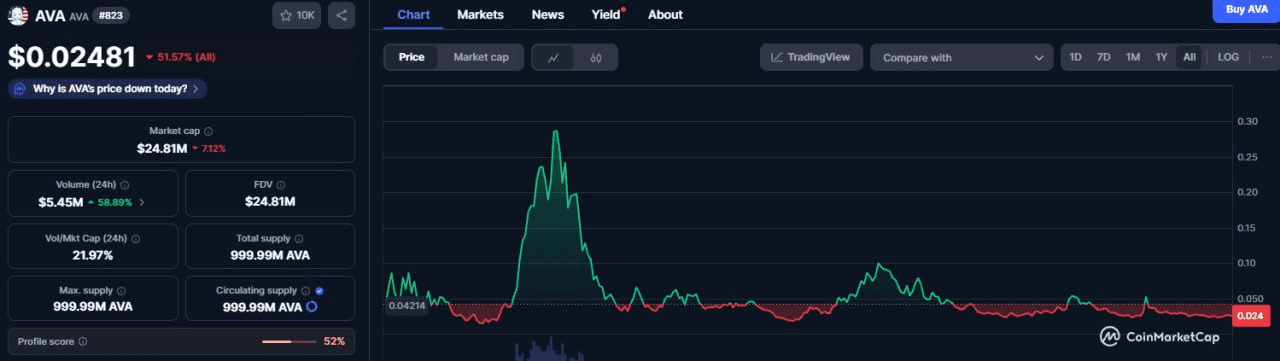Open the chart more options ellipsis

[1267, 57]
